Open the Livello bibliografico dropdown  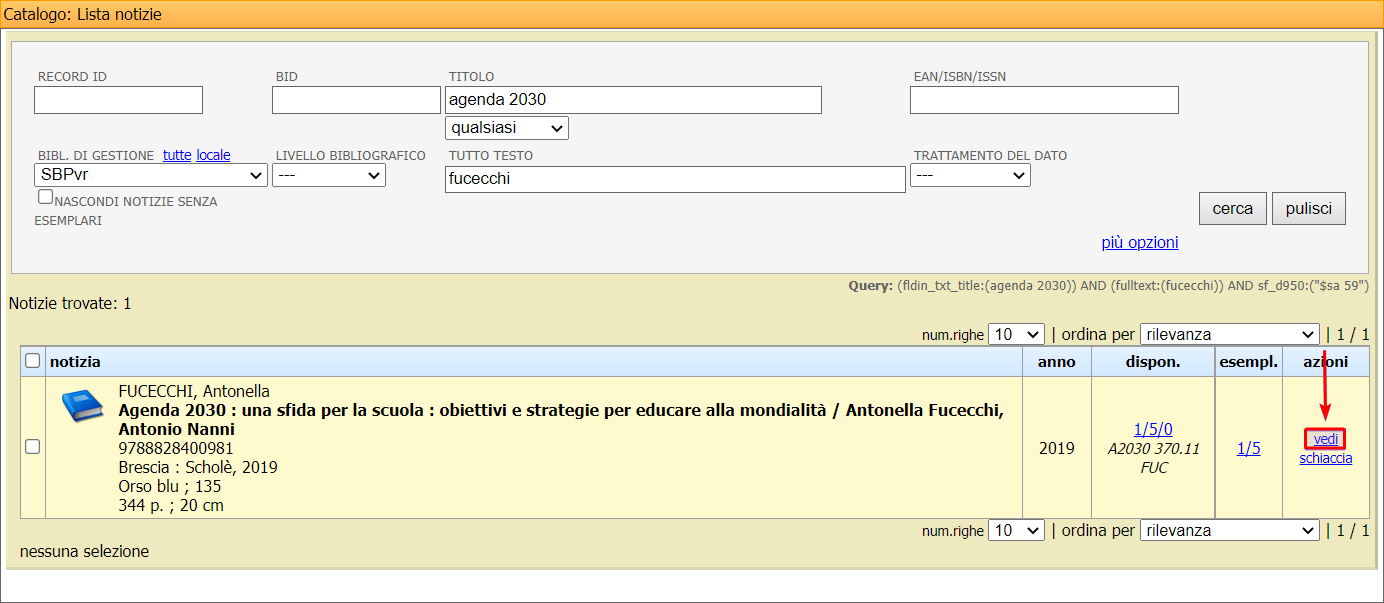tap(328, 175)
